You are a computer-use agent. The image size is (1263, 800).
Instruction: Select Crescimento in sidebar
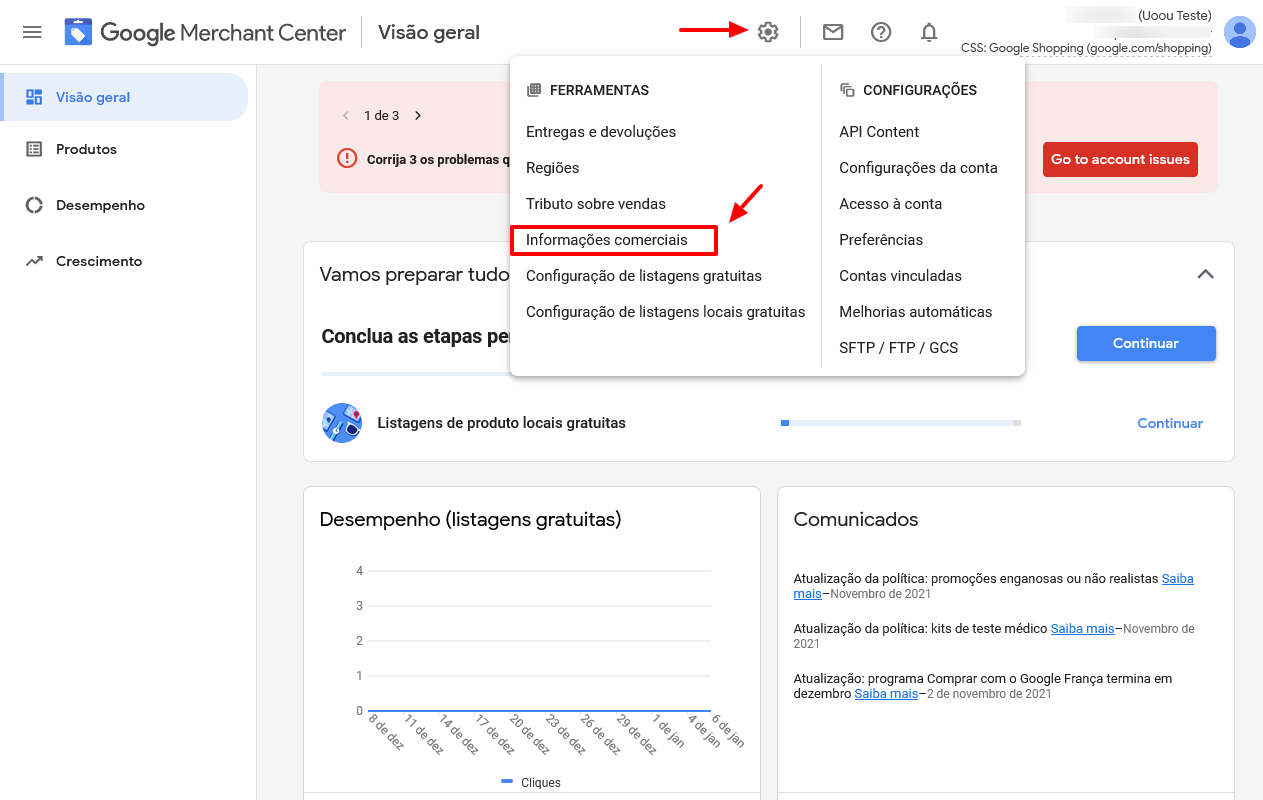click(x=124, y=261)
